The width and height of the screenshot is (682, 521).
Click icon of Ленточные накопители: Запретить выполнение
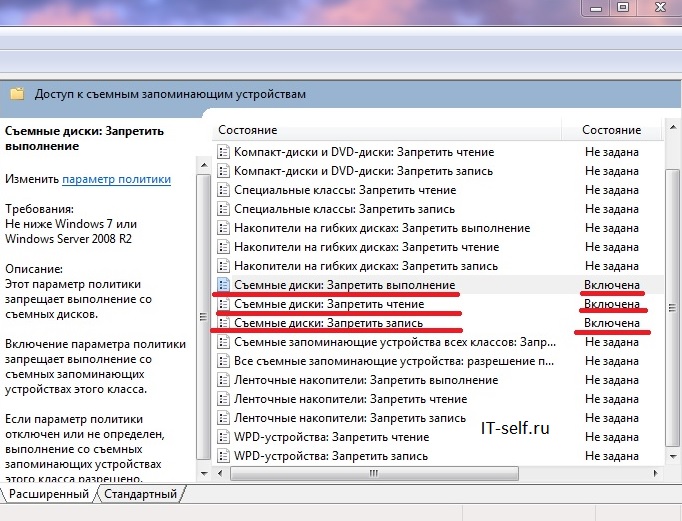point(223,380)
